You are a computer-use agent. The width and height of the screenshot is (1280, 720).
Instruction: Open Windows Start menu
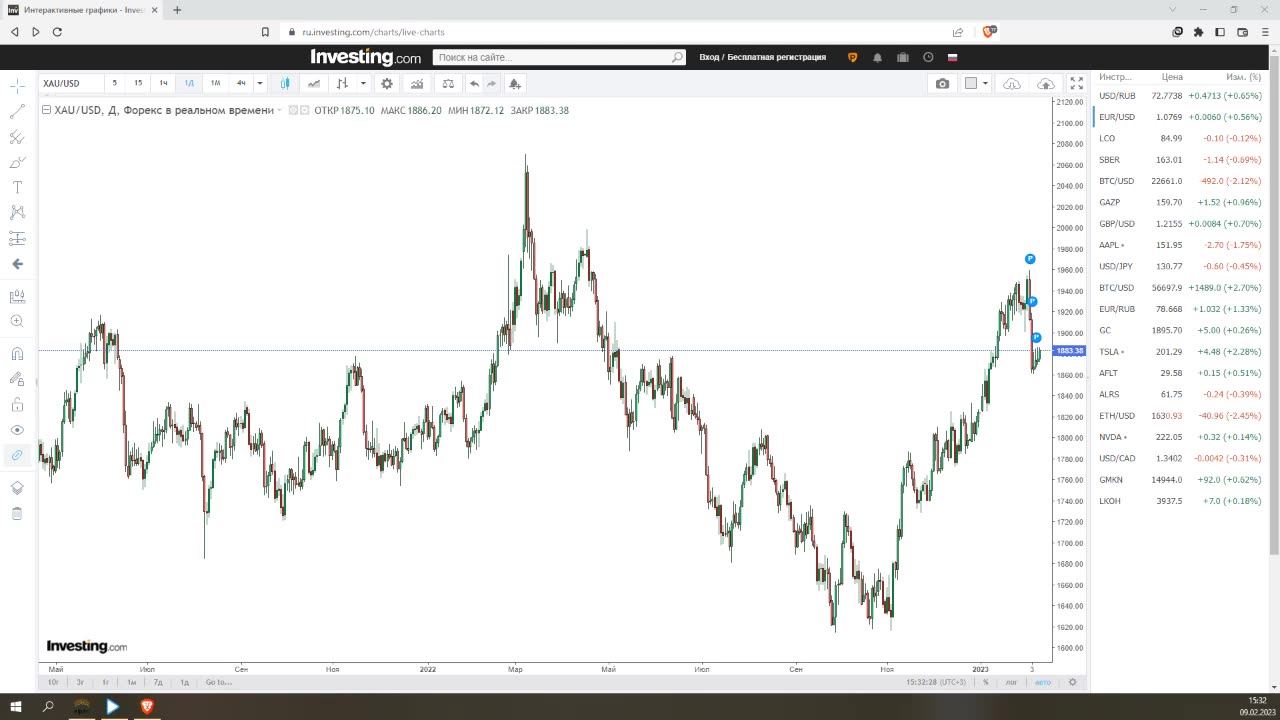pyautogui.click(x=16, y=706)
